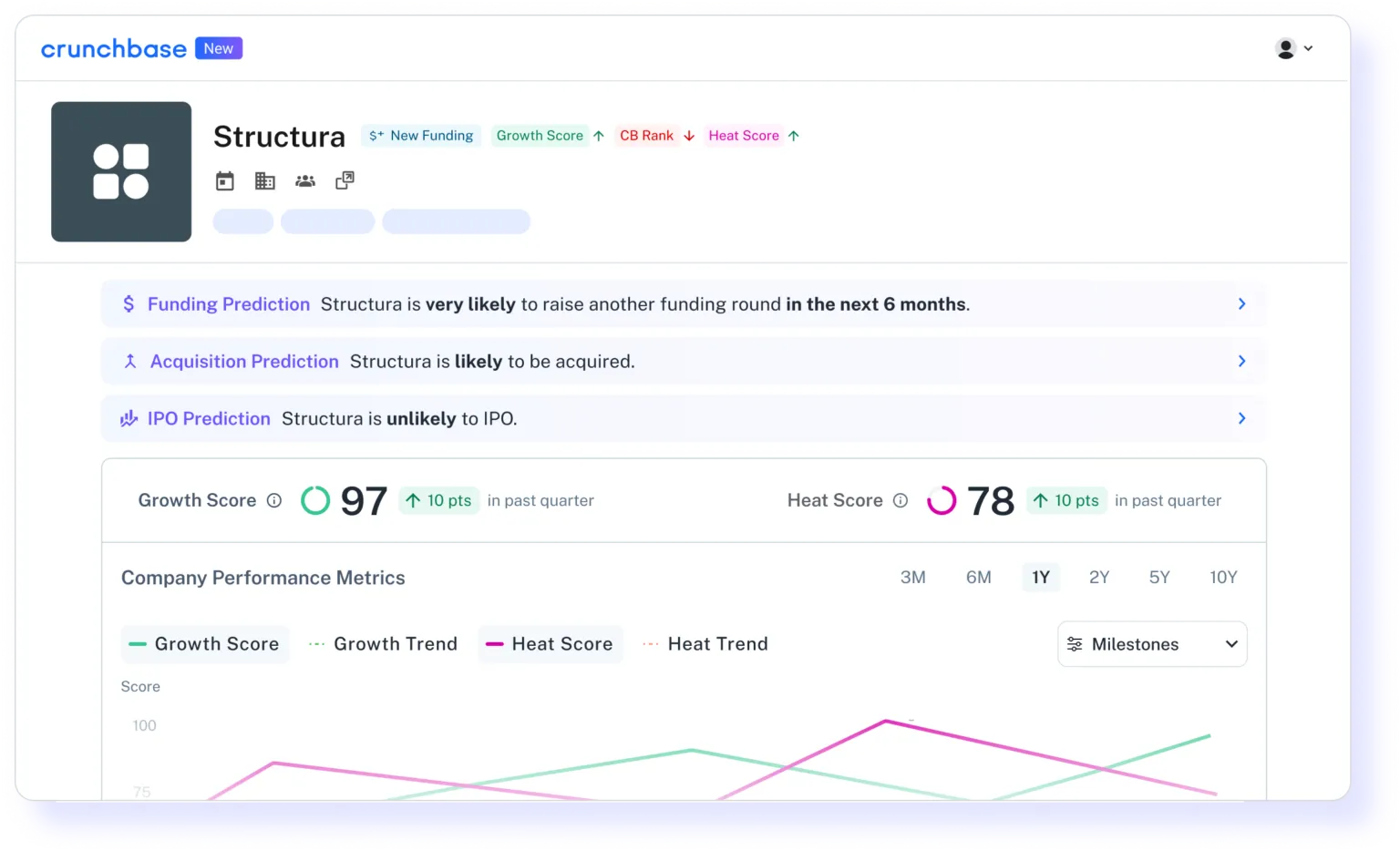Viewport: 1400px width, 851px height.
Task: Click the external link window icon
Action: click(x=345, y=180)
